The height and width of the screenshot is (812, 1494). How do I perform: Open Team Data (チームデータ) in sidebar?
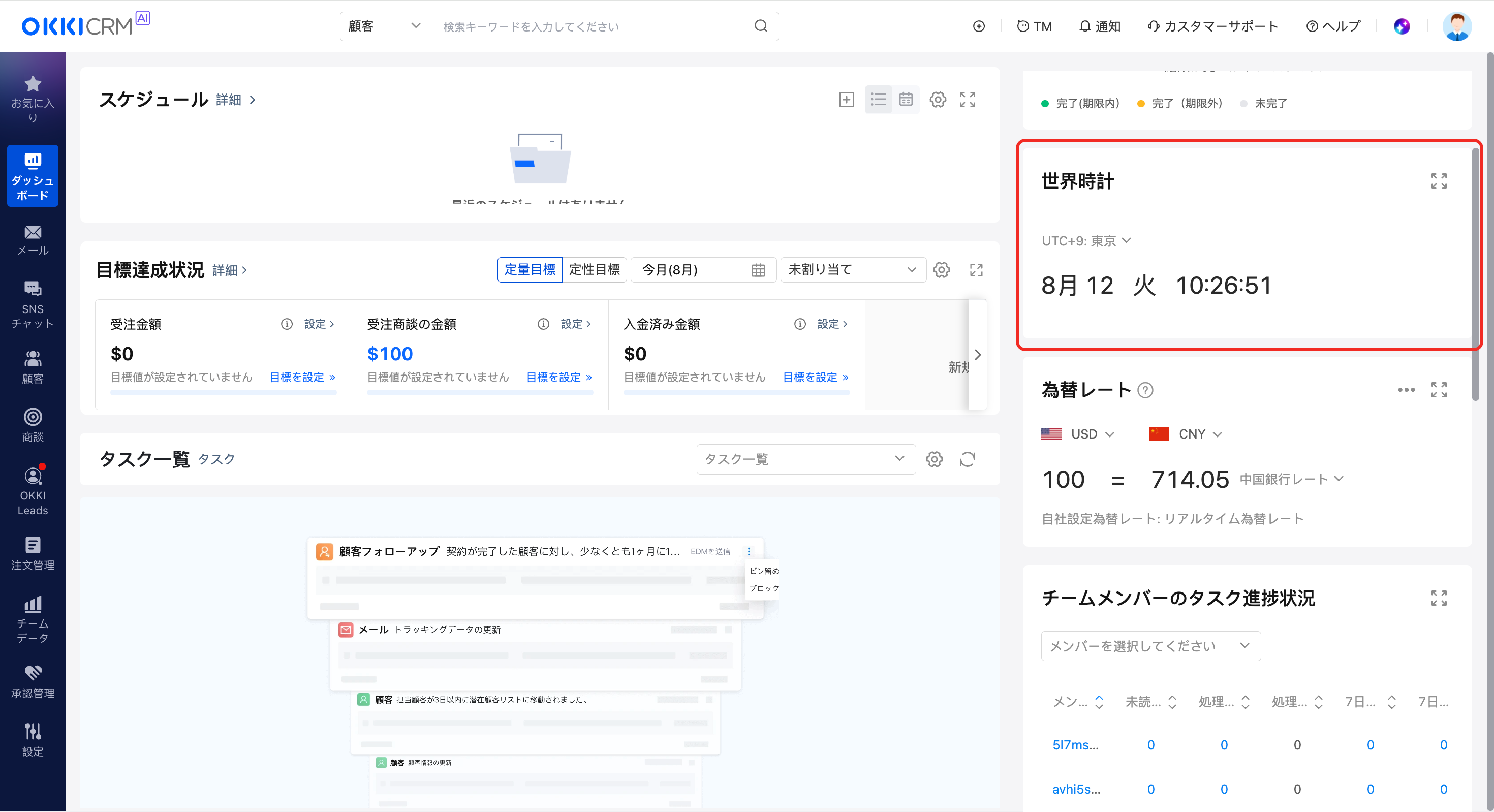coord(33,619)
